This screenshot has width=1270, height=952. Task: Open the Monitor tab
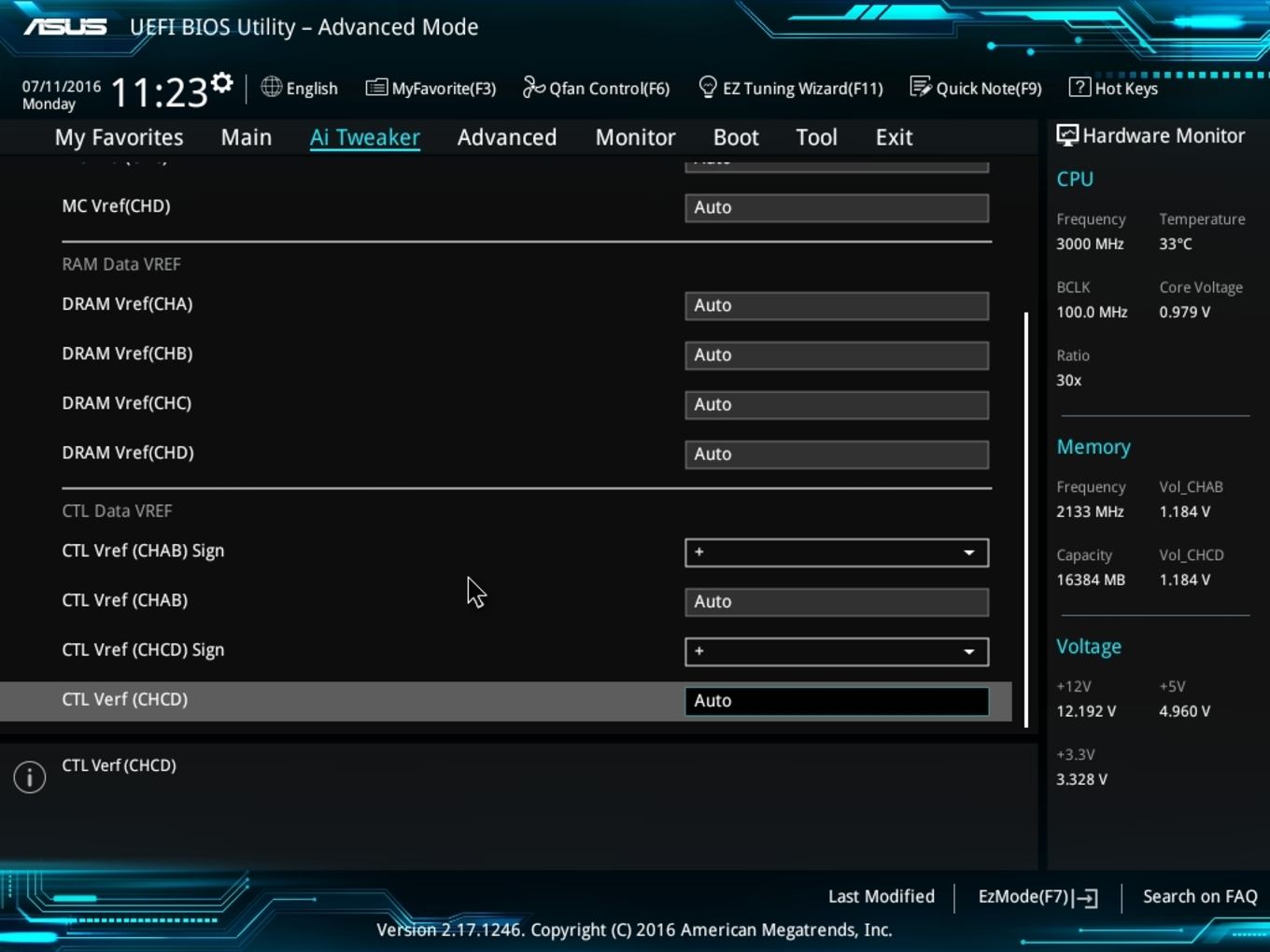tap(635, 137)
